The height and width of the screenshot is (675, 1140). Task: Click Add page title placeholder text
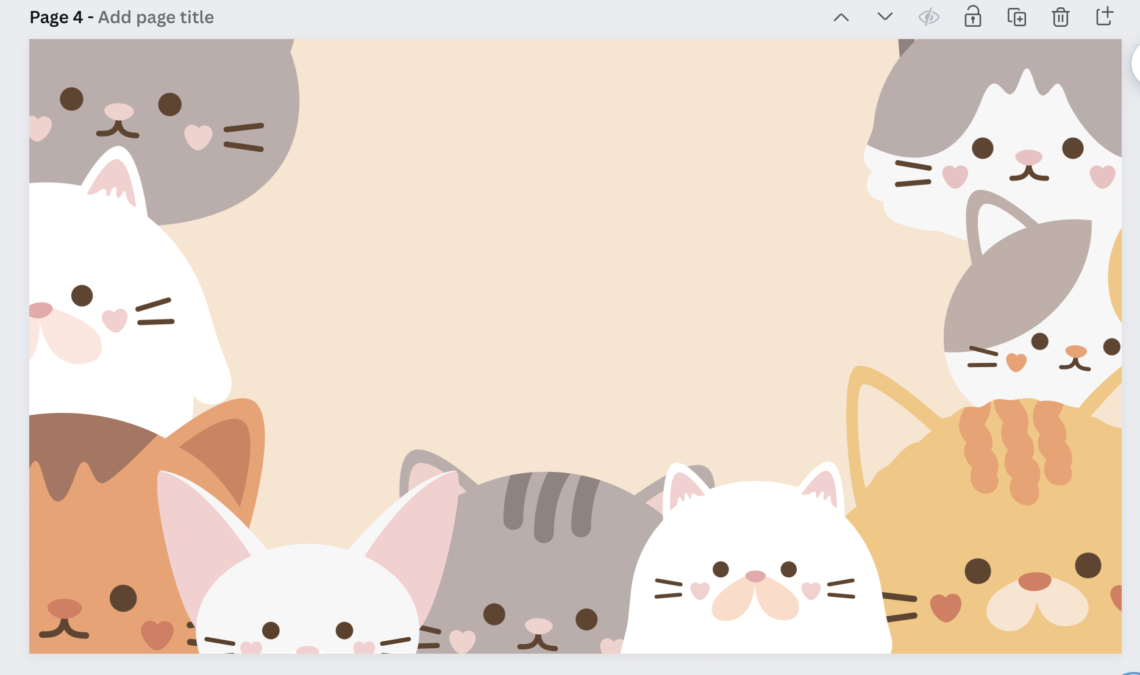point(156,16)
